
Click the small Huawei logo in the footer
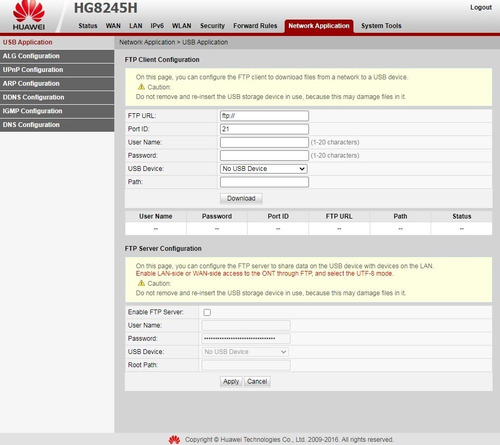tap(174, 440)
